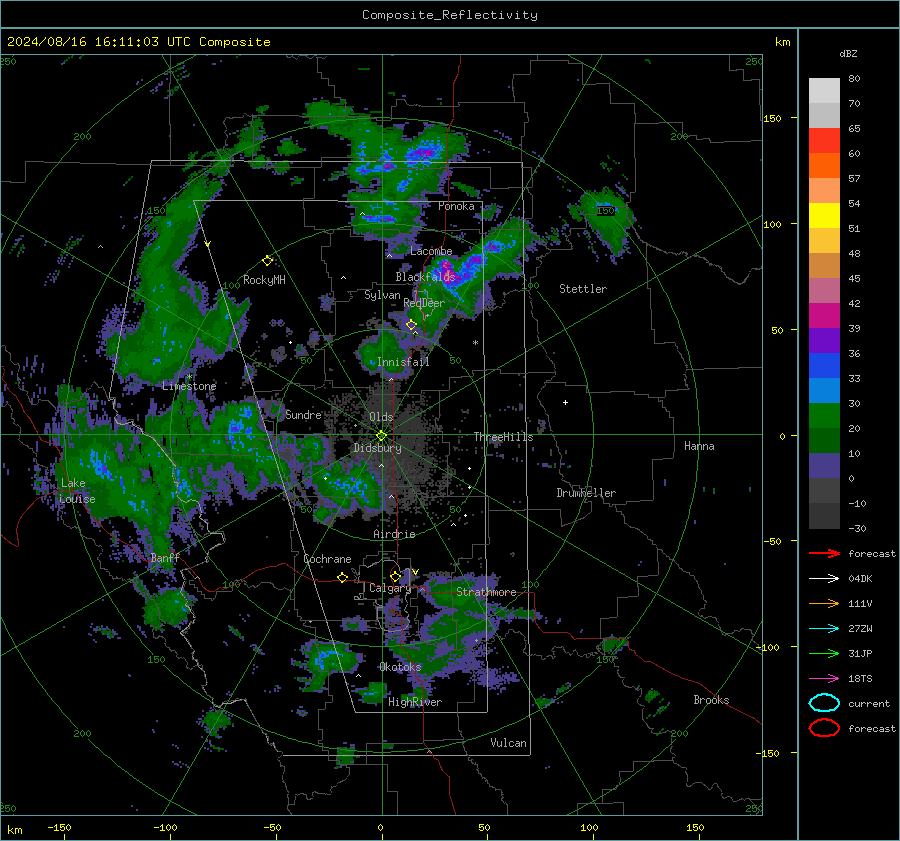Click the 150 tick on right km axis
900x841 pixels.
(x=772, y=118)
